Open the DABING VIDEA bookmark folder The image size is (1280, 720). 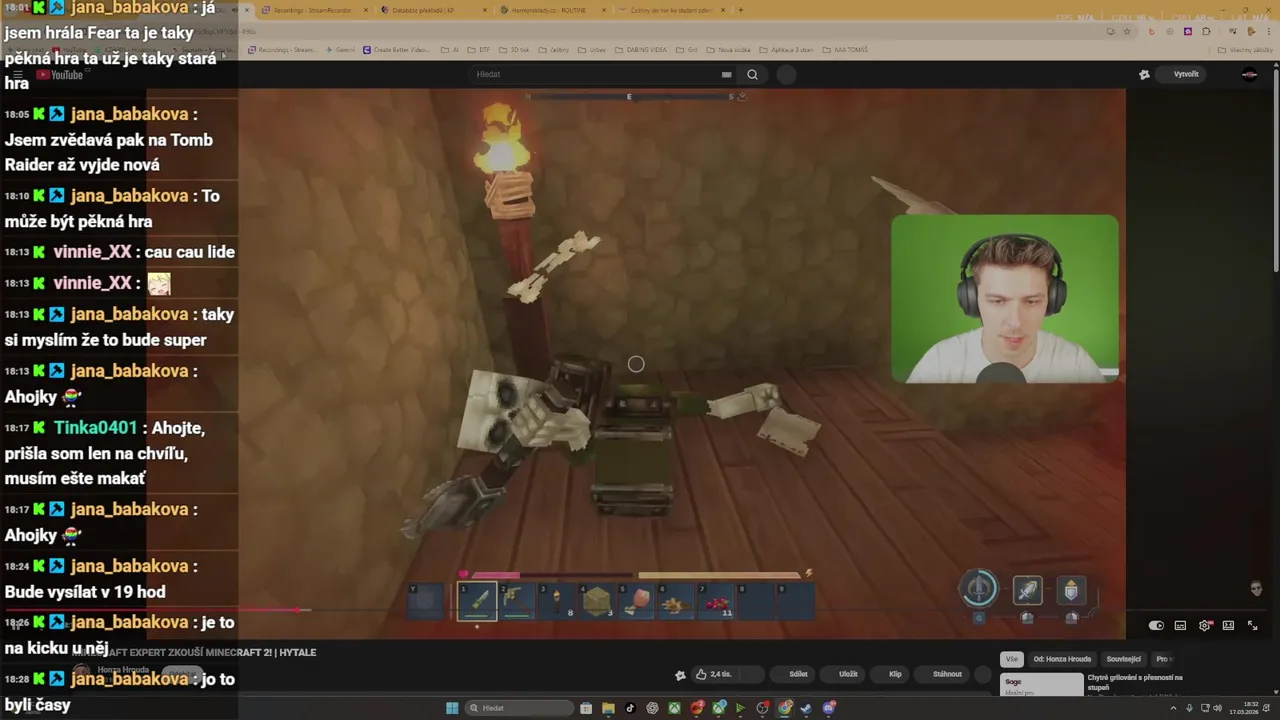click(641, 50)
